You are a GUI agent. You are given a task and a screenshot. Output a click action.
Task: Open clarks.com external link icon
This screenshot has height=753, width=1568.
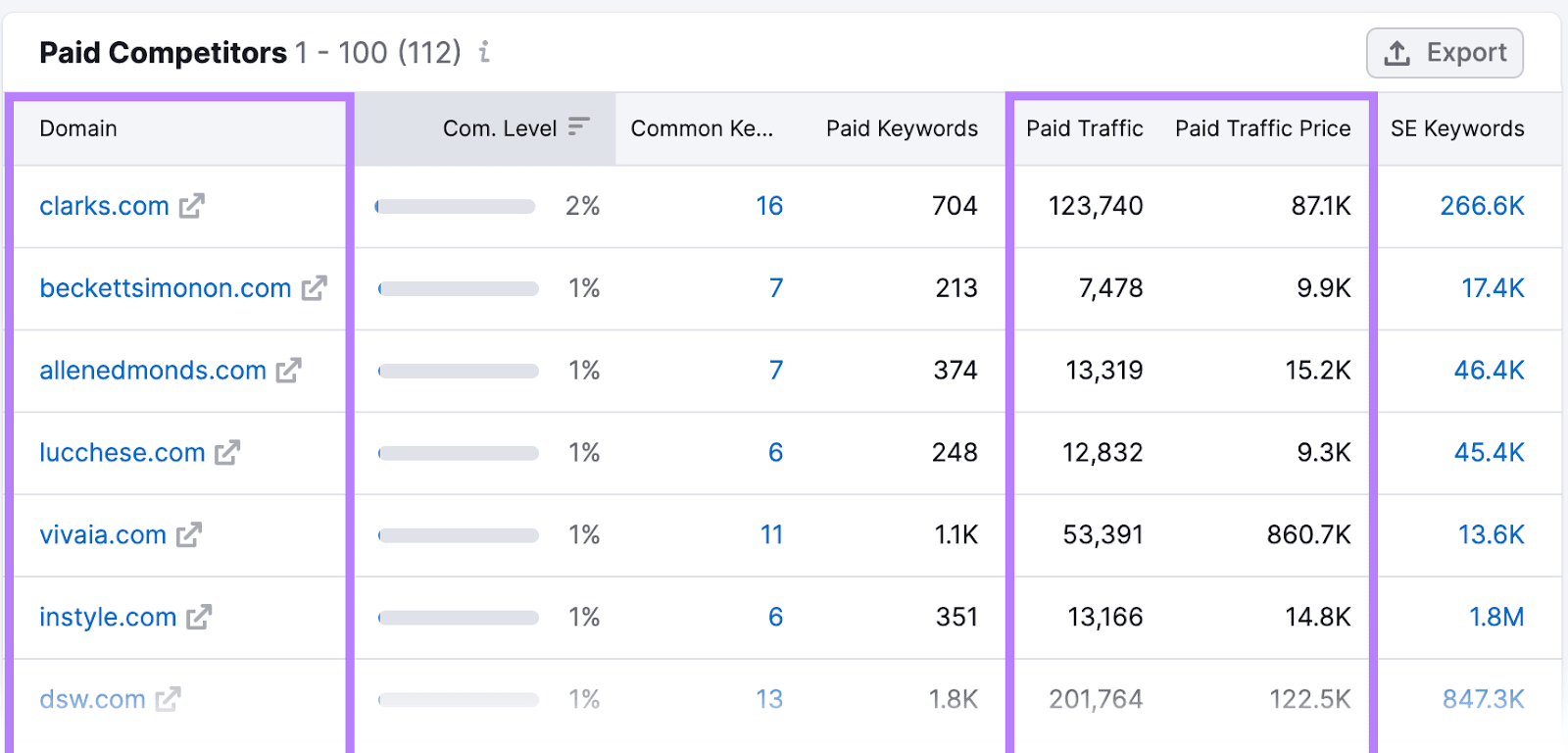click(x=192, y=206)
